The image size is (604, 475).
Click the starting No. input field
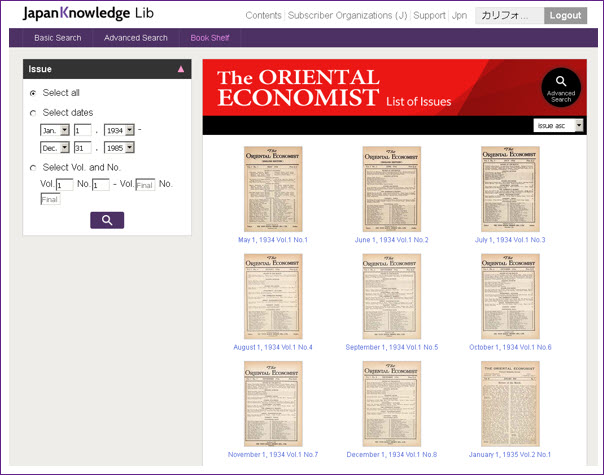tap(101, 185)
